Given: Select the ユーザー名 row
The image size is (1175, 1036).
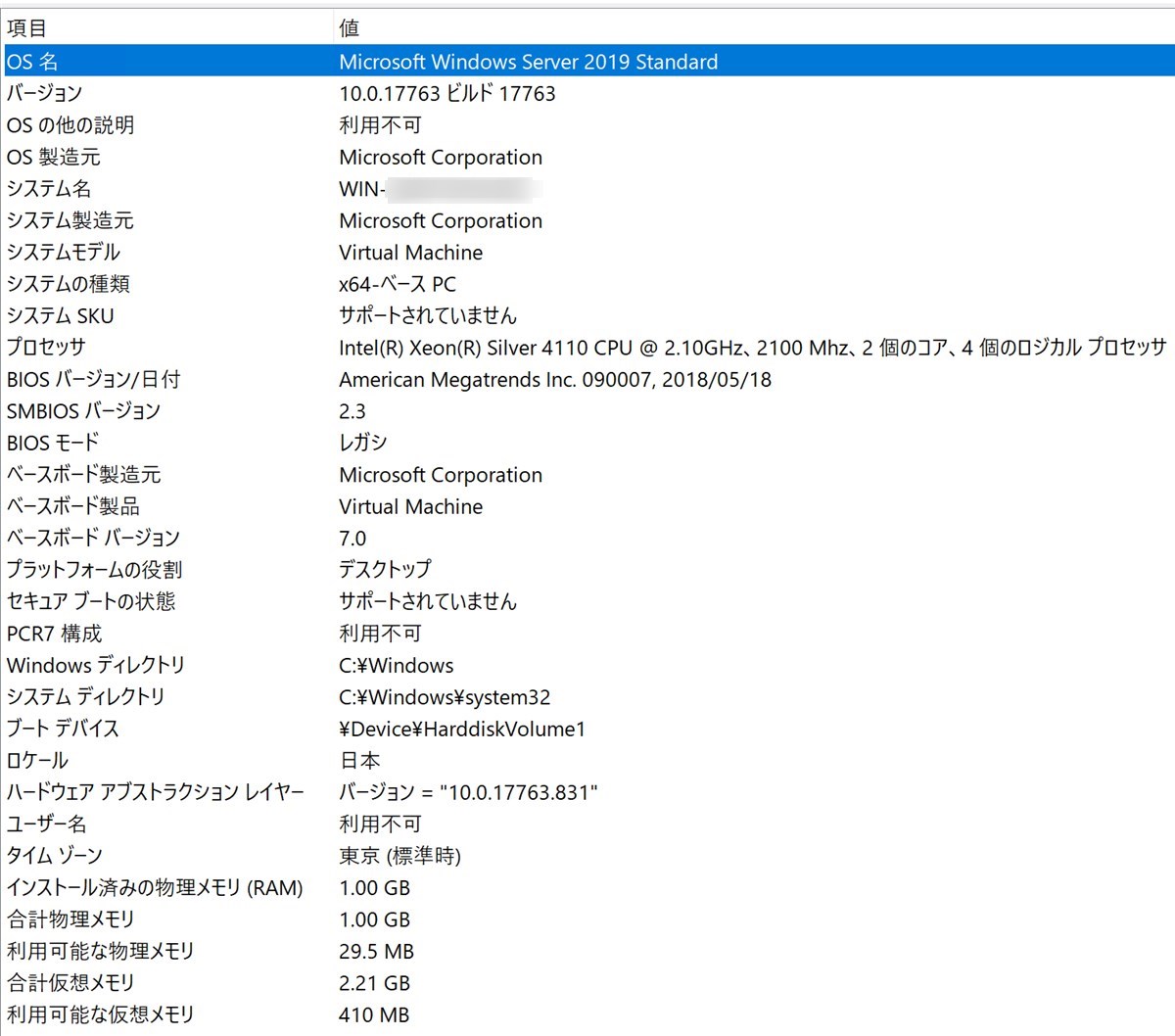Looking at the screenshot, I should pos(587,824).
